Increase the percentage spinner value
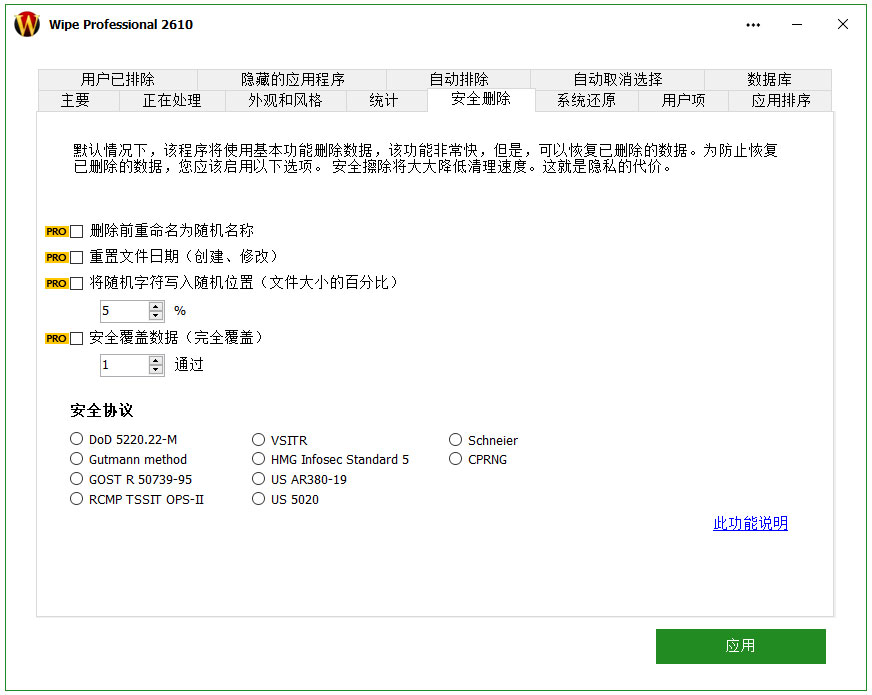Viewport: 872px width, 695px height. click(156, 306)
